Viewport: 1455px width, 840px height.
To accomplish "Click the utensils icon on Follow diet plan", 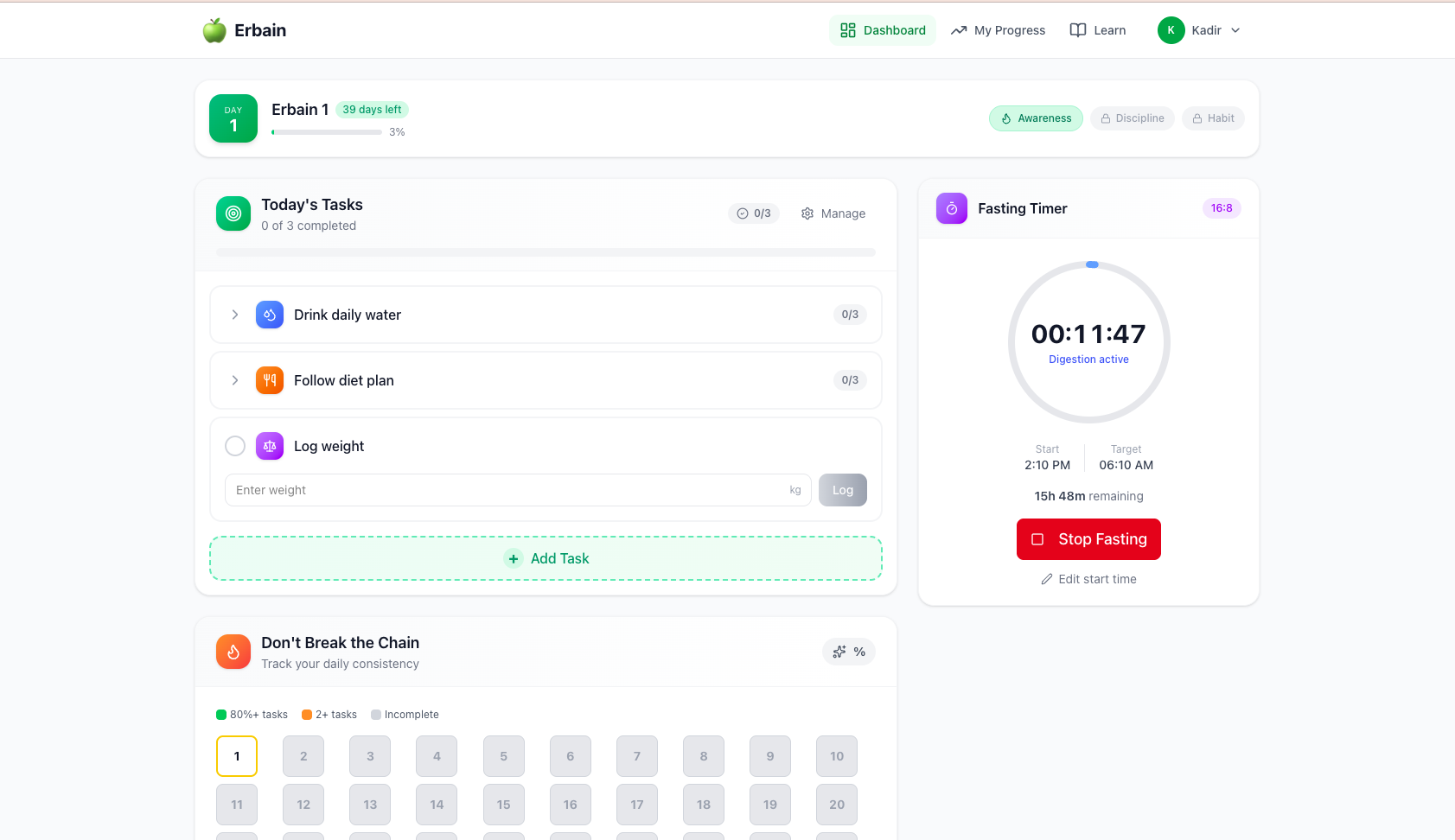I will [270, 380].
